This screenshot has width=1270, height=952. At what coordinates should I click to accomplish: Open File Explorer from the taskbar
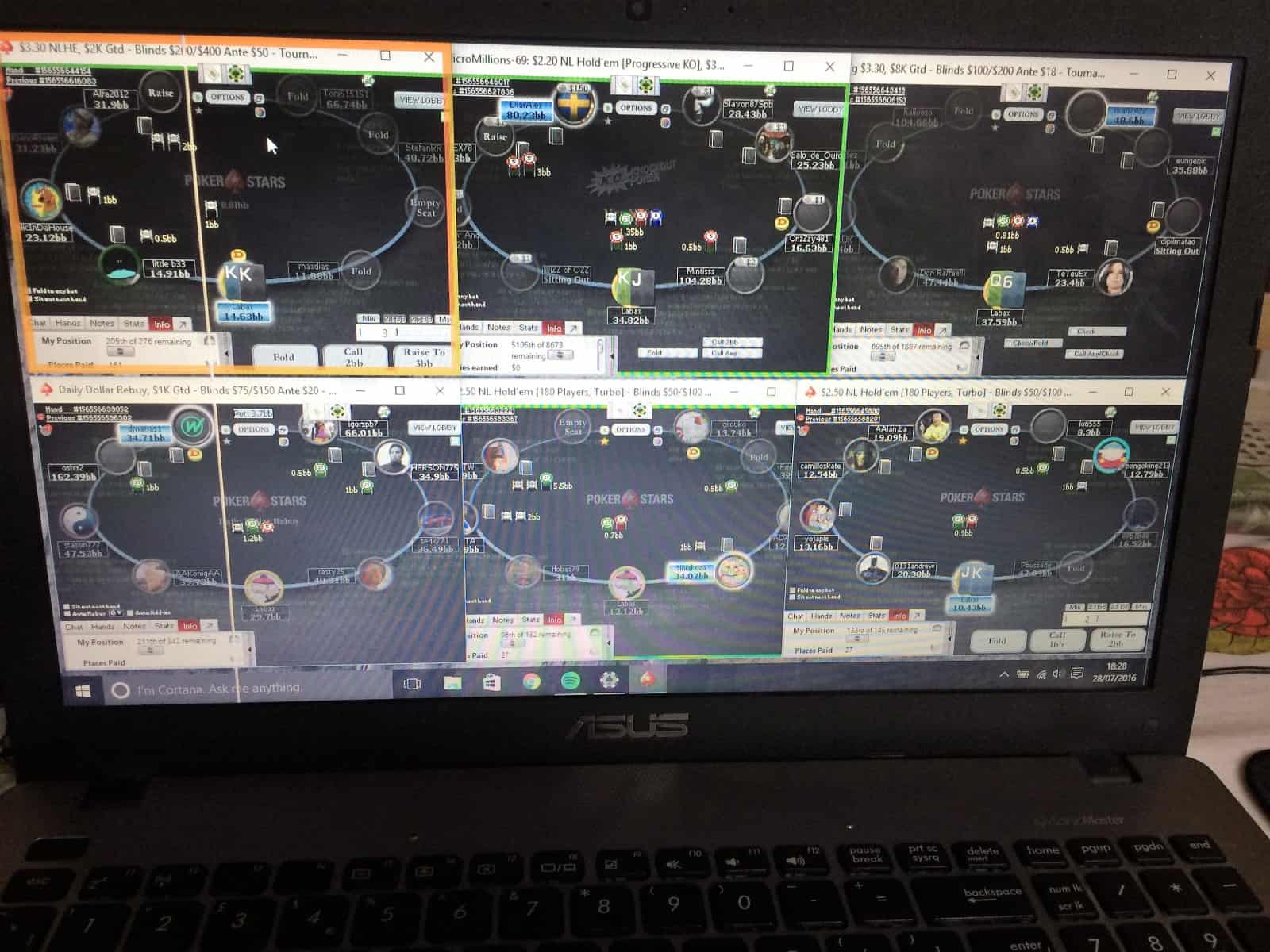tap(452, 683)
